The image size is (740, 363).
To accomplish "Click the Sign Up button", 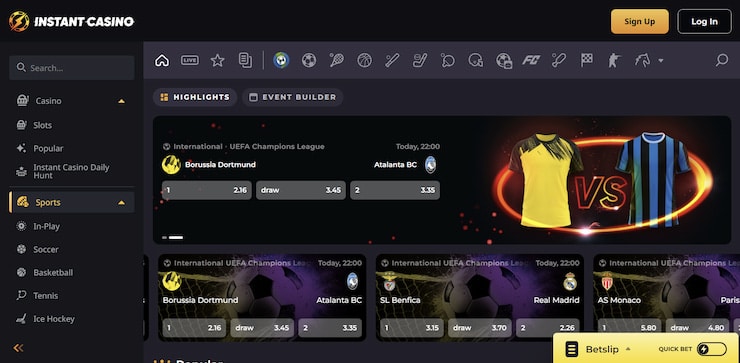I will click(639, 21).
